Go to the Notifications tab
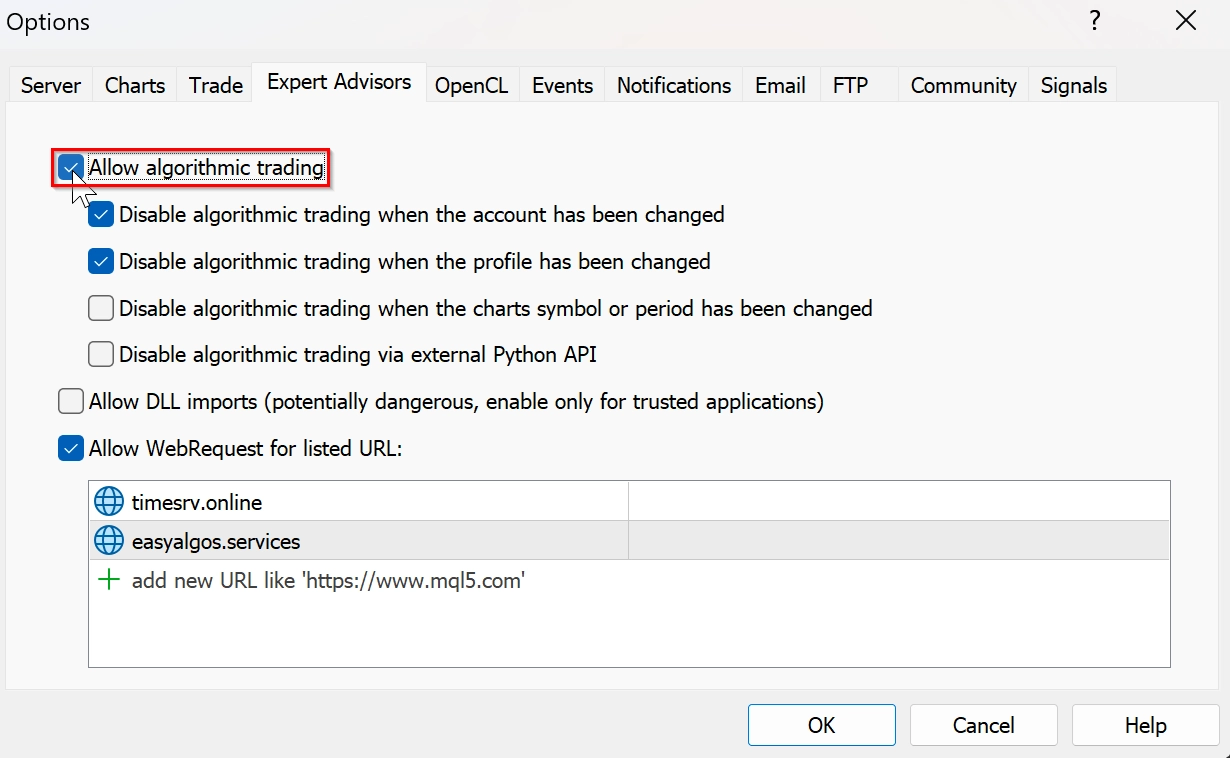This screenshot has width=1230, height=758. point(673,86)
